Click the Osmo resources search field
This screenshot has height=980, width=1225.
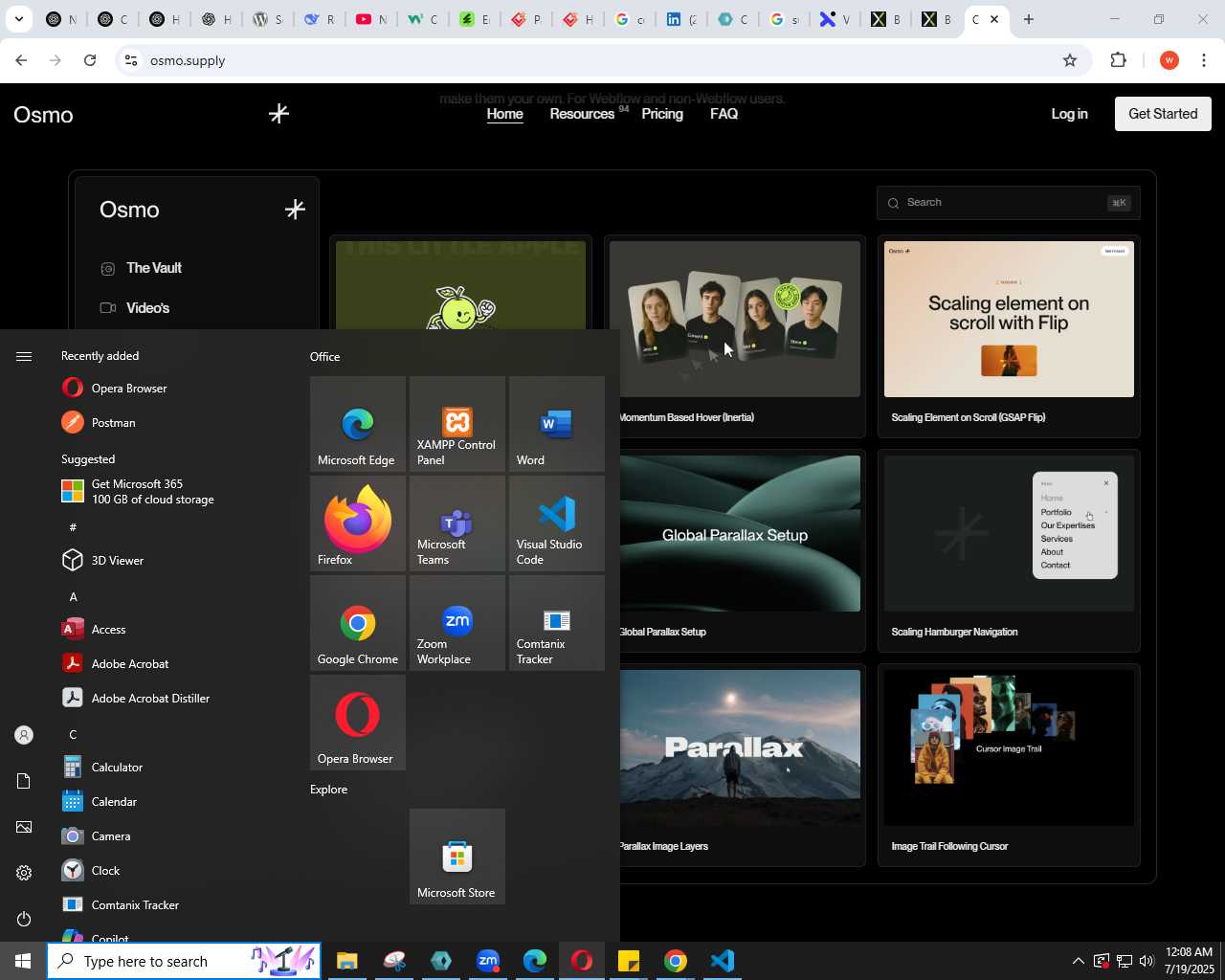tap(1008, 203)
